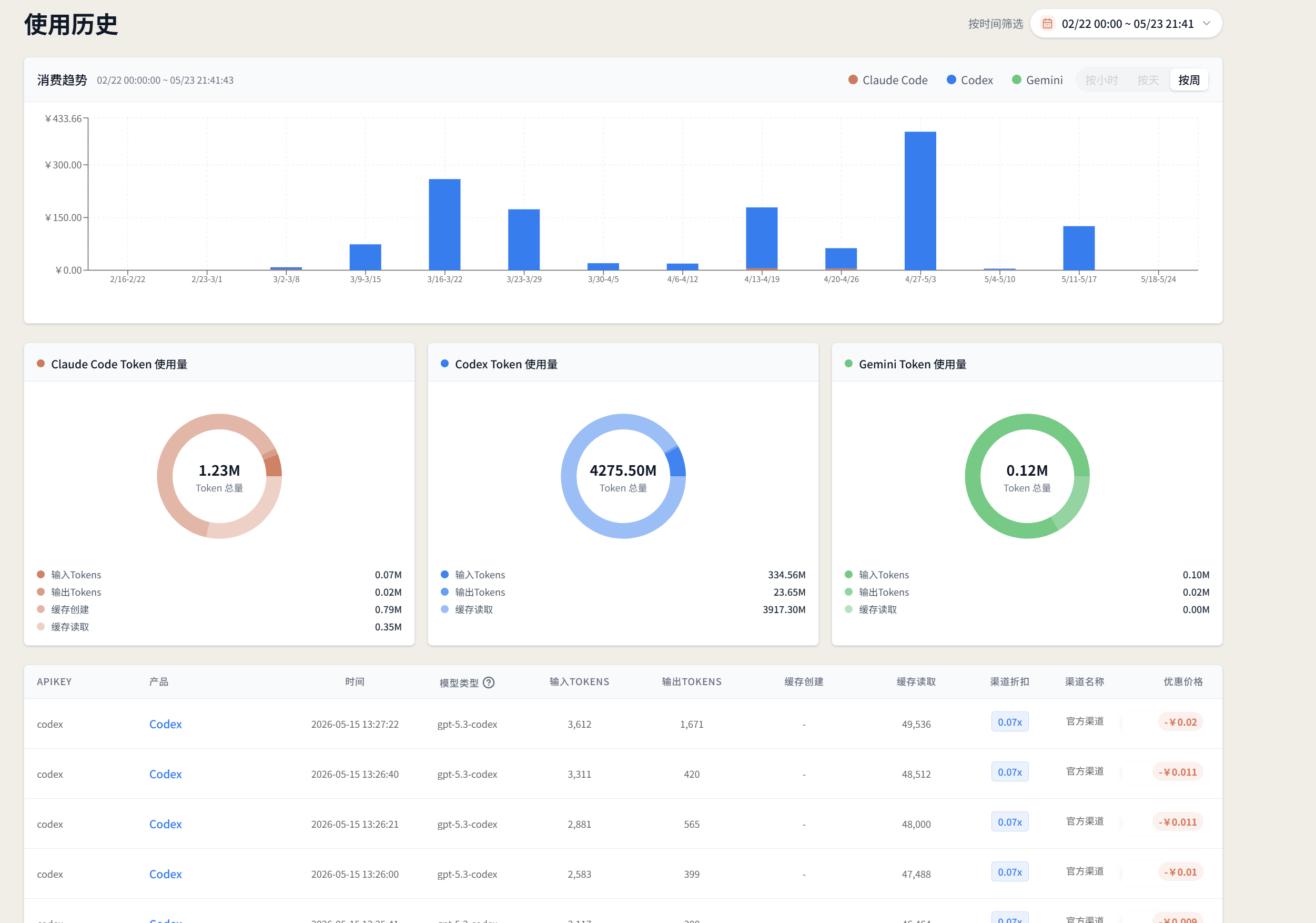Viewport: 1316px width, 923px height.
Task: Click the 3917.30M cache read total
Action: pos(784,609)
